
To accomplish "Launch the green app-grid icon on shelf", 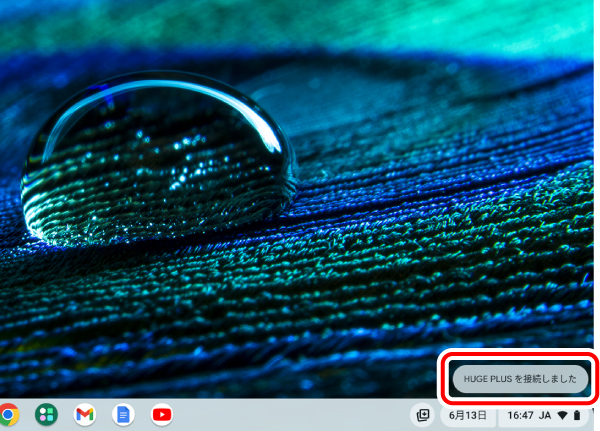I will 46,414.
